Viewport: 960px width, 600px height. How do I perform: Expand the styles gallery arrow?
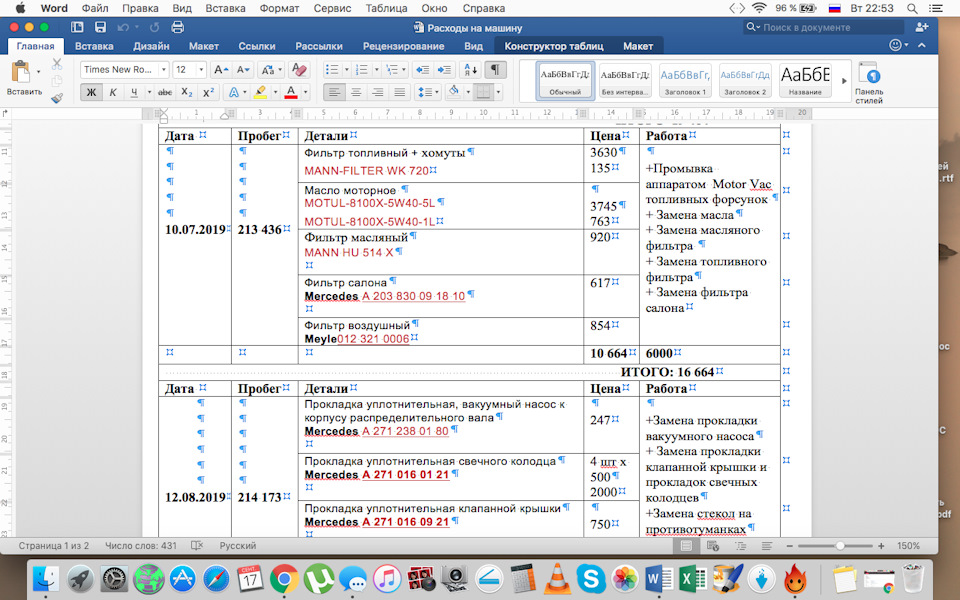click(843, 80)
